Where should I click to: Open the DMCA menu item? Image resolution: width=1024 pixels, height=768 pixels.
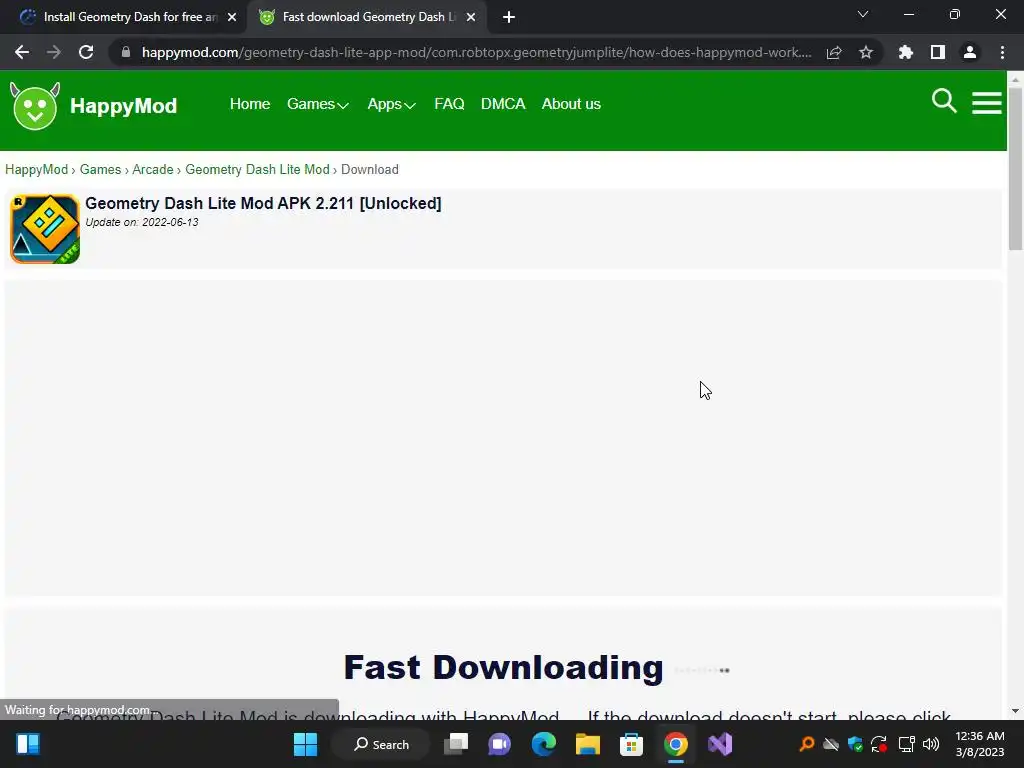[503, 104]
